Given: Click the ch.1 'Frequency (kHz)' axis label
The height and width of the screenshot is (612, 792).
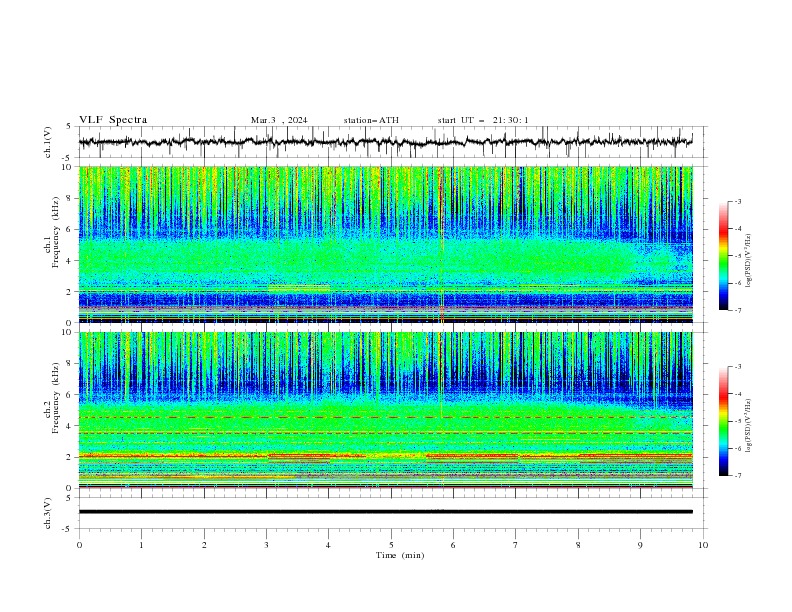Looking at the screenshot, I should coord(56,233).
